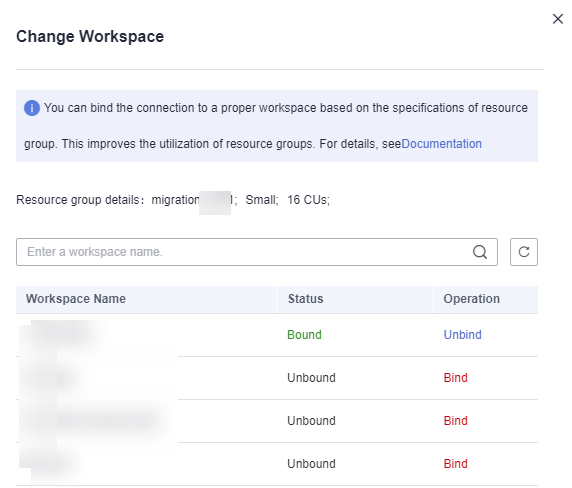Bind the last Unbound workspace listed

(456, 464)
